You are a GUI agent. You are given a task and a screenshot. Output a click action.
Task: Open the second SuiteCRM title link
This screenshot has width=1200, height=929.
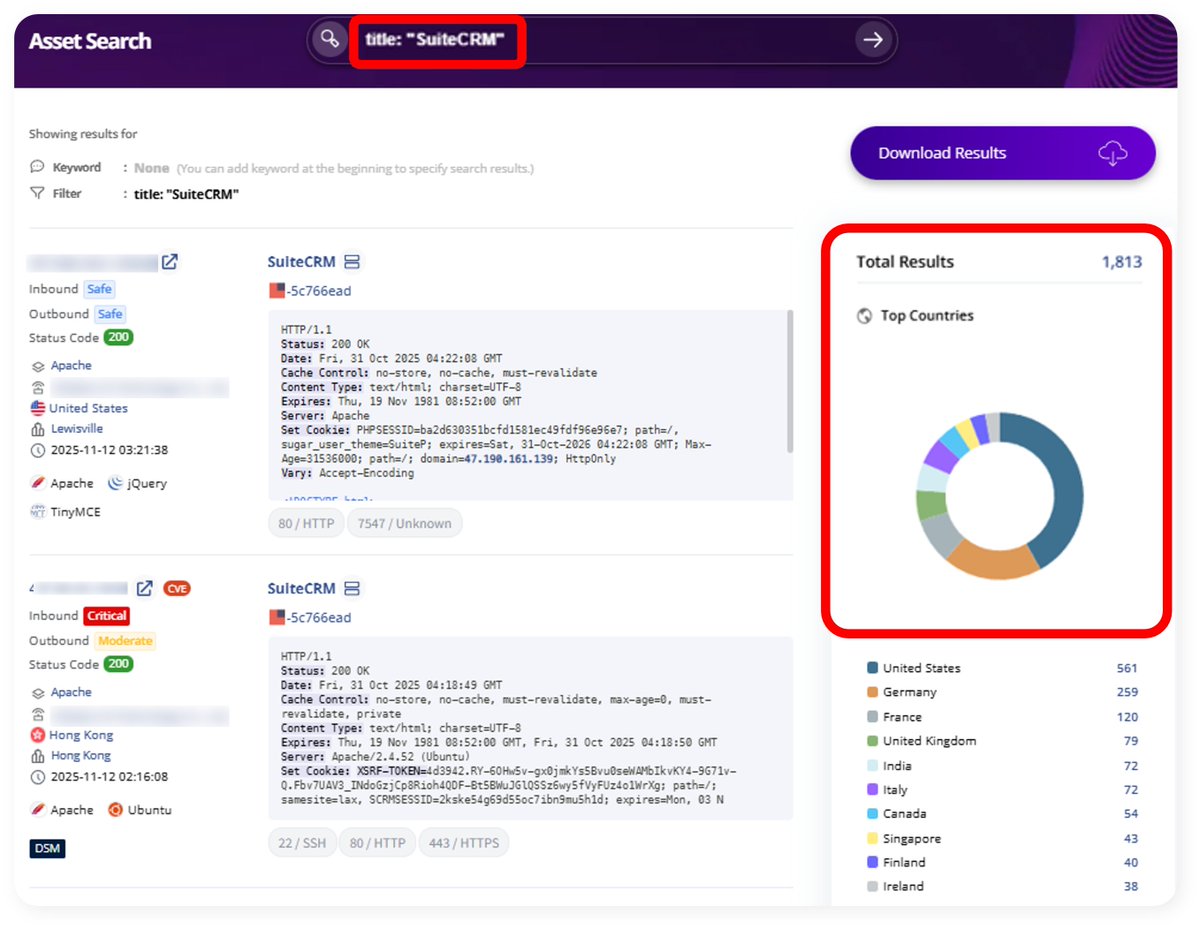tap(301, 588)
